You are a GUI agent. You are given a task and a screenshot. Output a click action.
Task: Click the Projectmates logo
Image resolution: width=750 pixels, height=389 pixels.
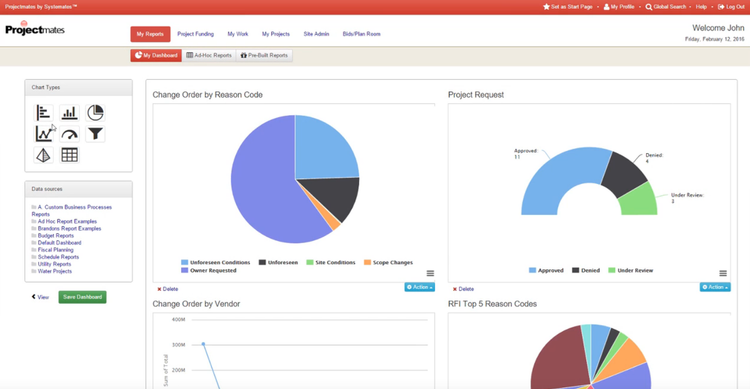(35, 29)
